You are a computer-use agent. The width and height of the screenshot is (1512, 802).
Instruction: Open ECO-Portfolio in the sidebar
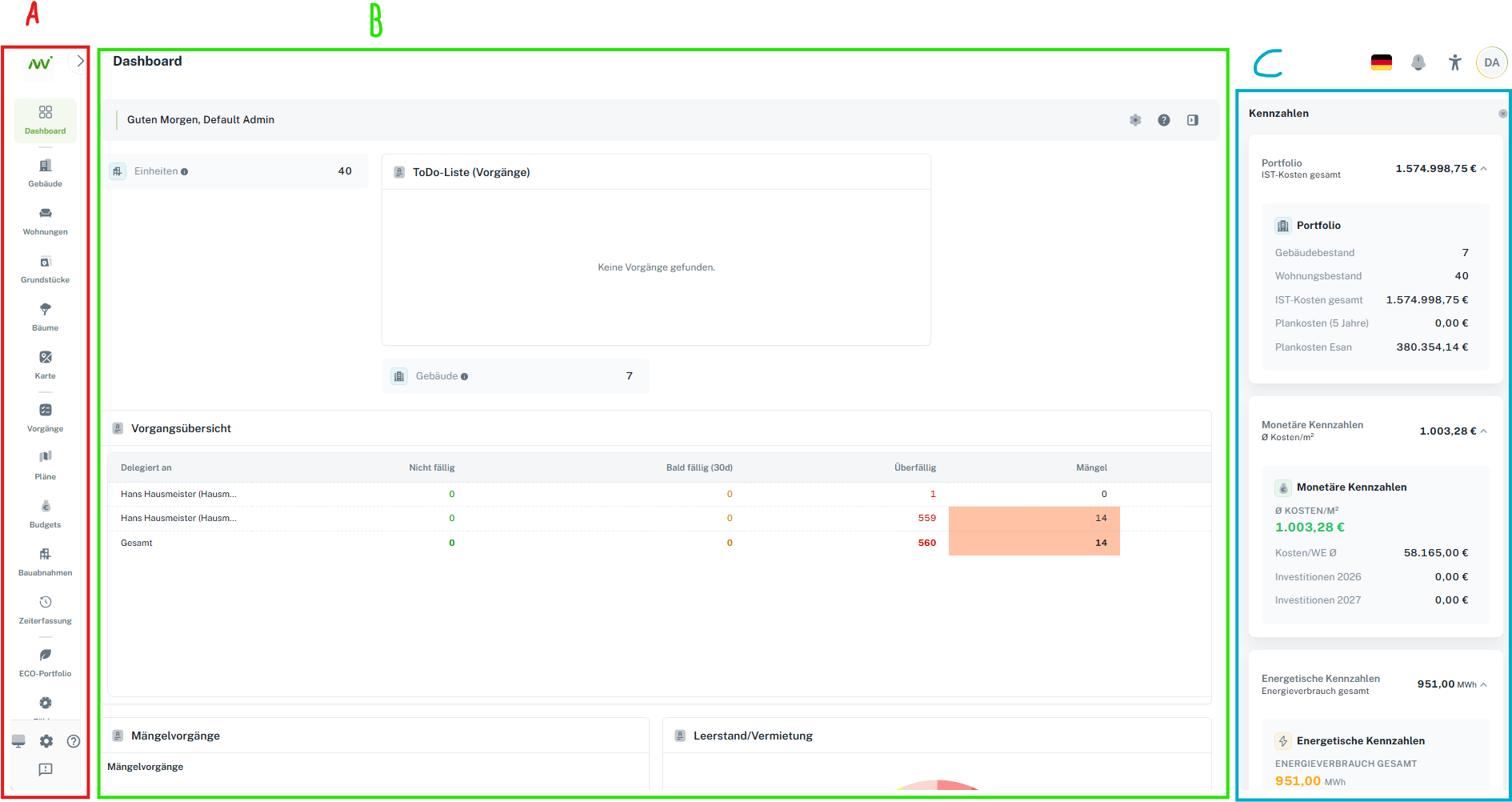(46, 663)
